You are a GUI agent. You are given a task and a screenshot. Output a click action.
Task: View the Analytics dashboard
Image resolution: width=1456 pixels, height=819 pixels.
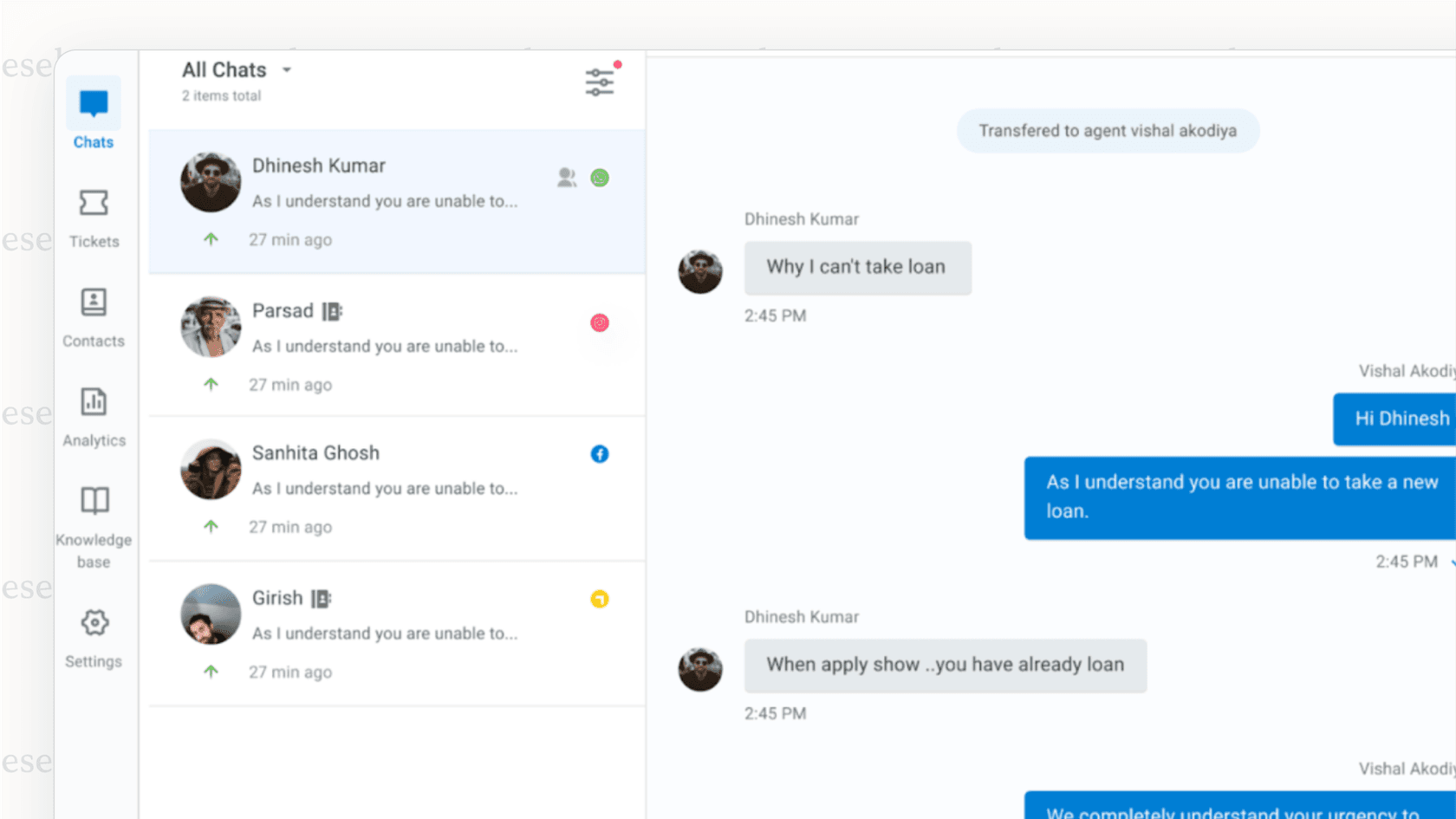point(93,414)
